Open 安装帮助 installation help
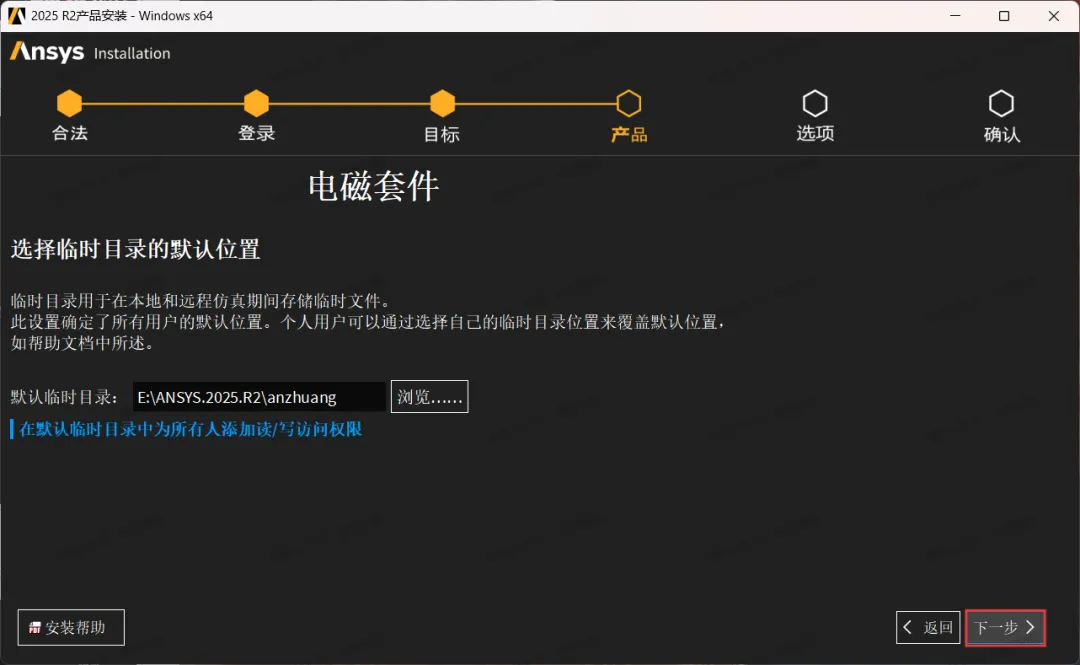Image resolution: width=1080 pixels, height=665 pixels. [71, 627]
